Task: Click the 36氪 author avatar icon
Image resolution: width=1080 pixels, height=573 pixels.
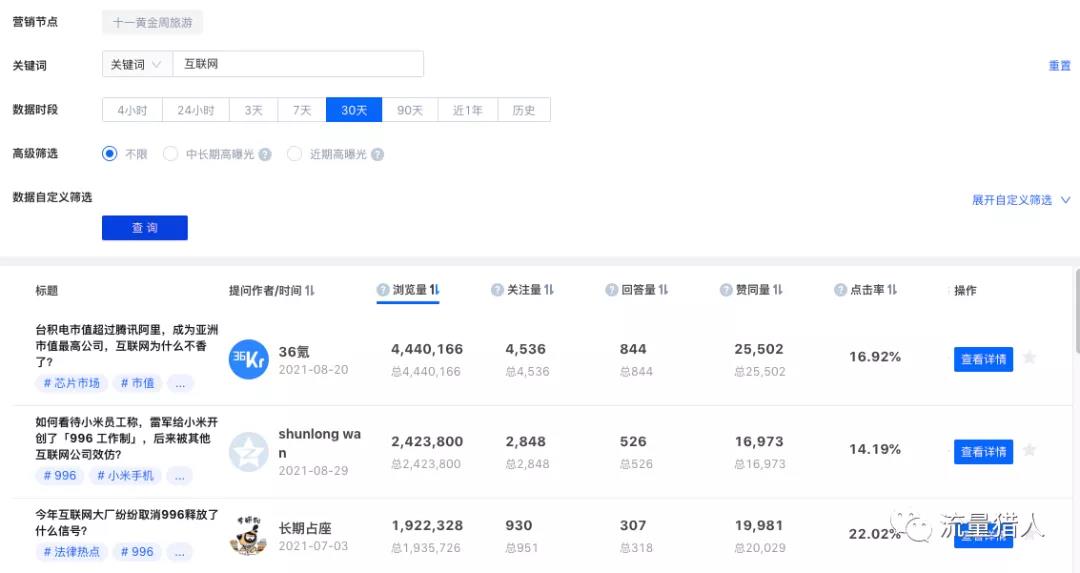Action: [248, 360]
